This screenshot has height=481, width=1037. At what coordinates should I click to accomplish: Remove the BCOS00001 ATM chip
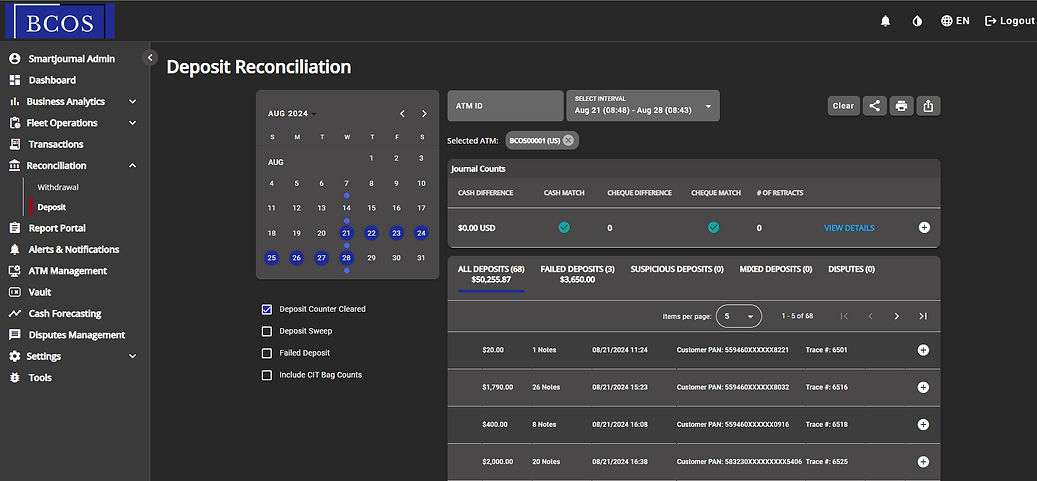pos(569,140)
